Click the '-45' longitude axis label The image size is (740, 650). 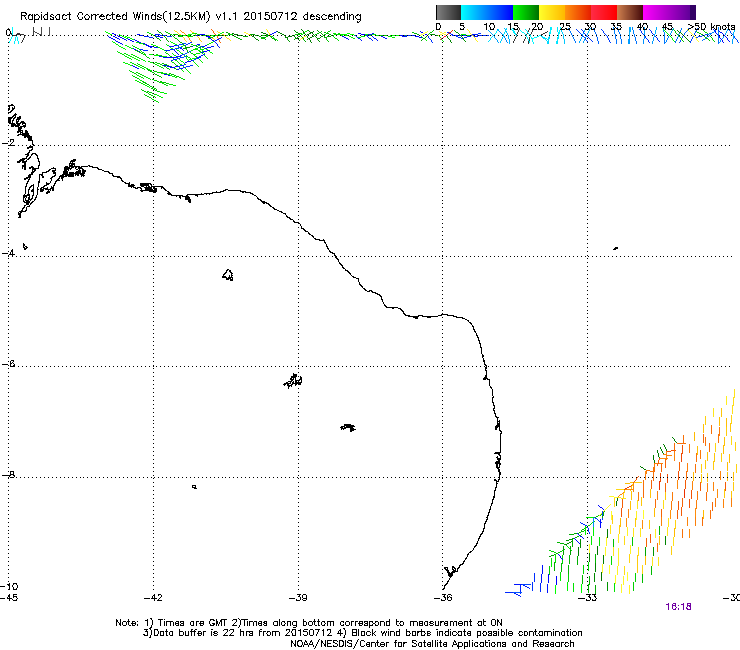click(x=9, y=598)
